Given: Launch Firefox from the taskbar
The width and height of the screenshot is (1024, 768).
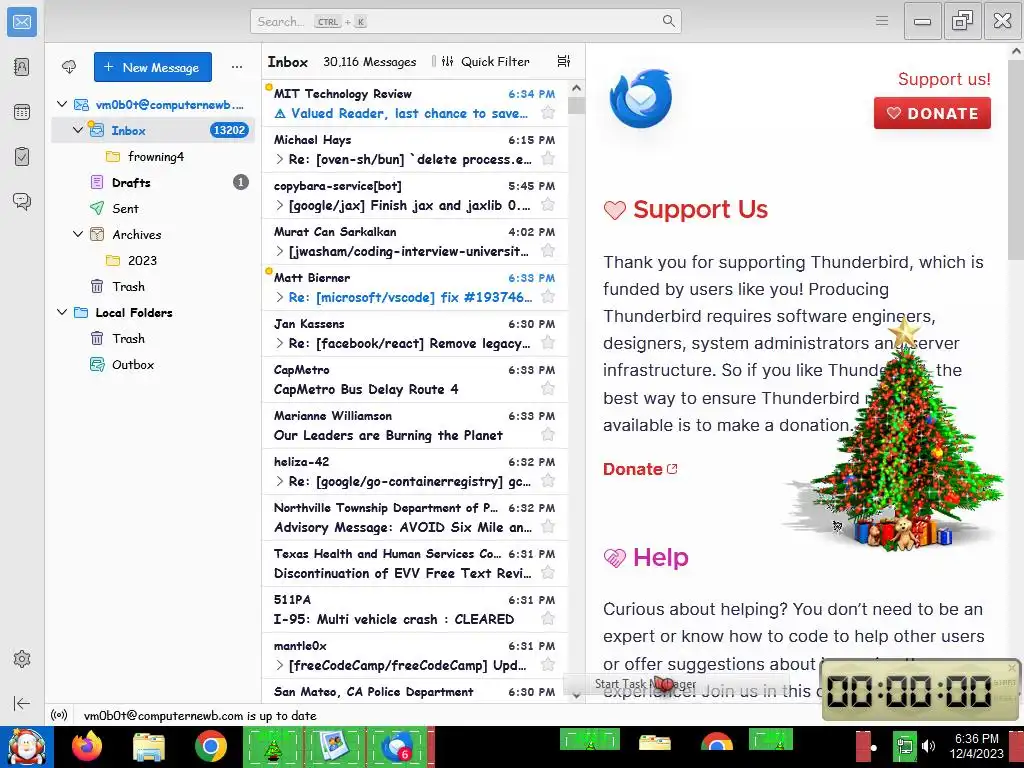Looking at the screenshot, I should pos(87,746).
